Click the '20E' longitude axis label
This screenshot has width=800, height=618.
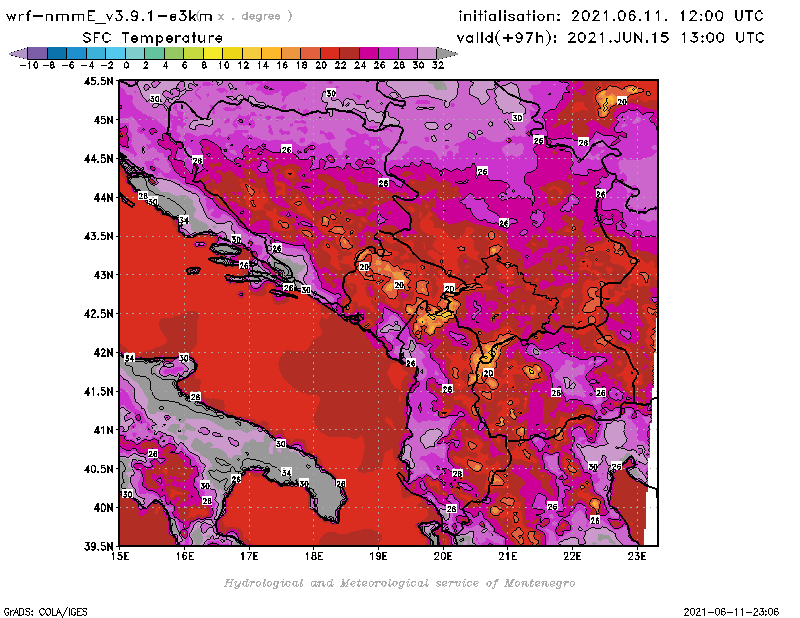click(x=443, y=556)
